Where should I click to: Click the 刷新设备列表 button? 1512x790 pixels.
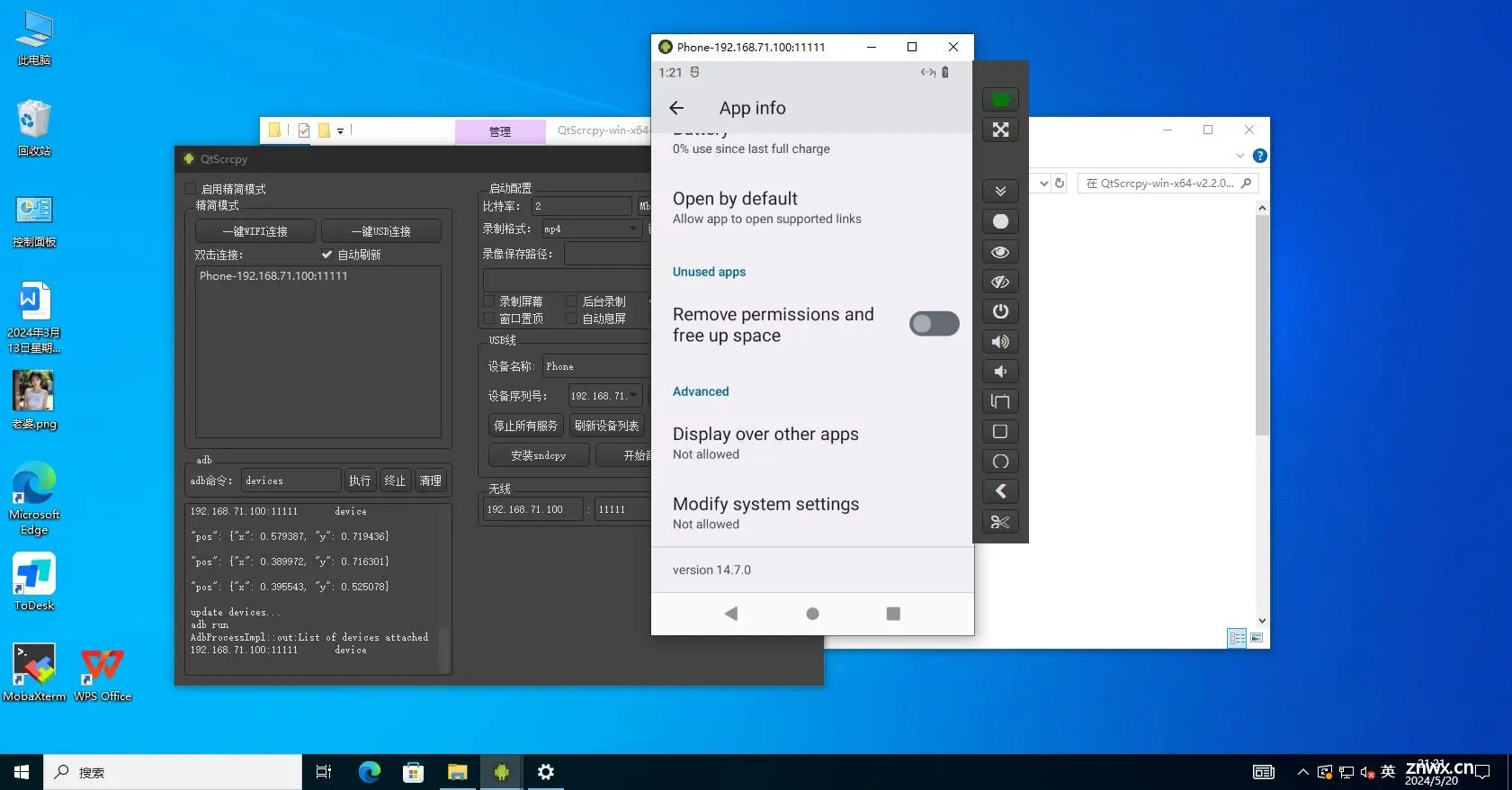[607, 426]
